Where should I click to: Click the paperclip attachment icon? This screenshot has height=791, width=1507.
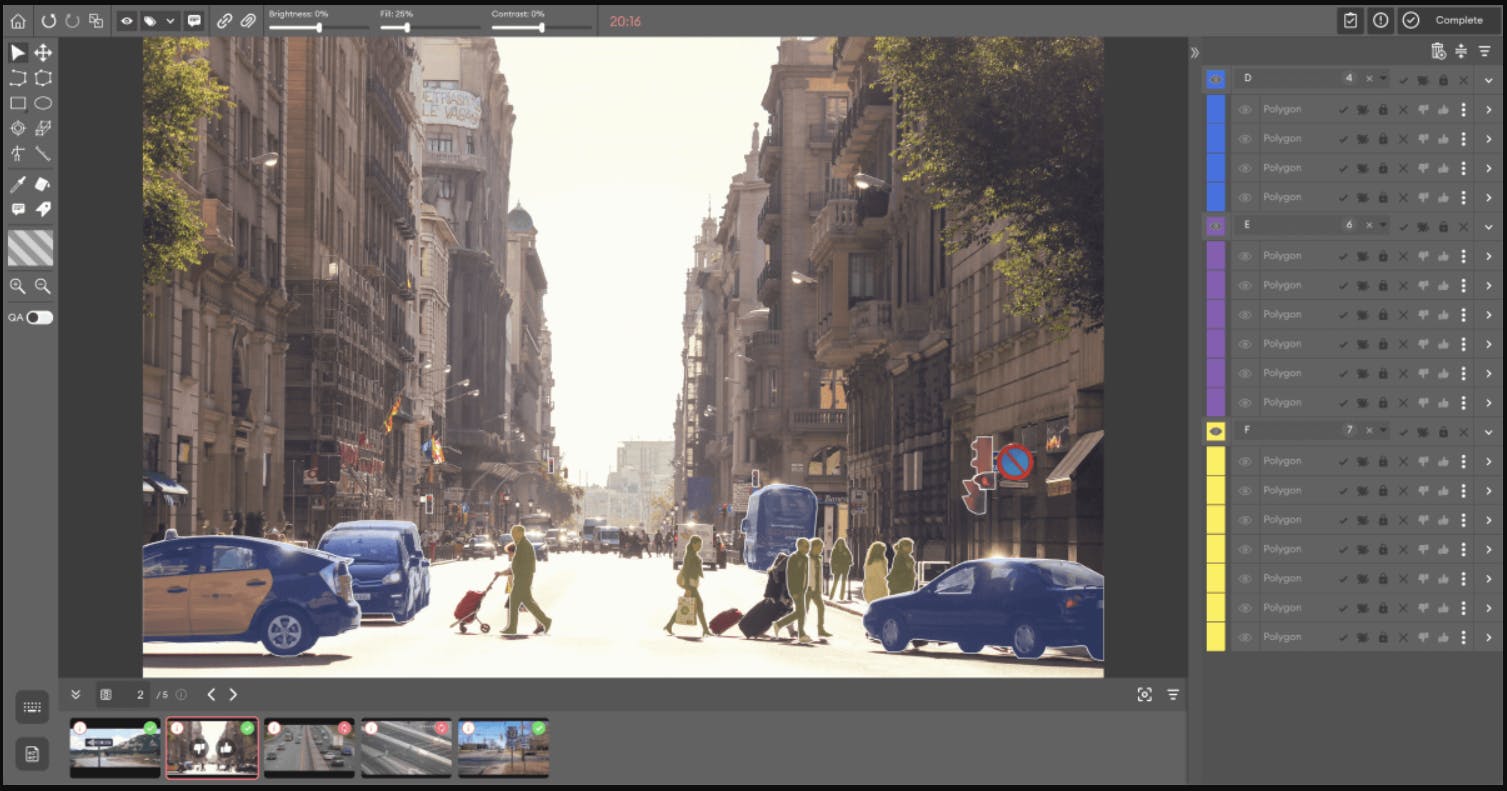coord(247,20)
